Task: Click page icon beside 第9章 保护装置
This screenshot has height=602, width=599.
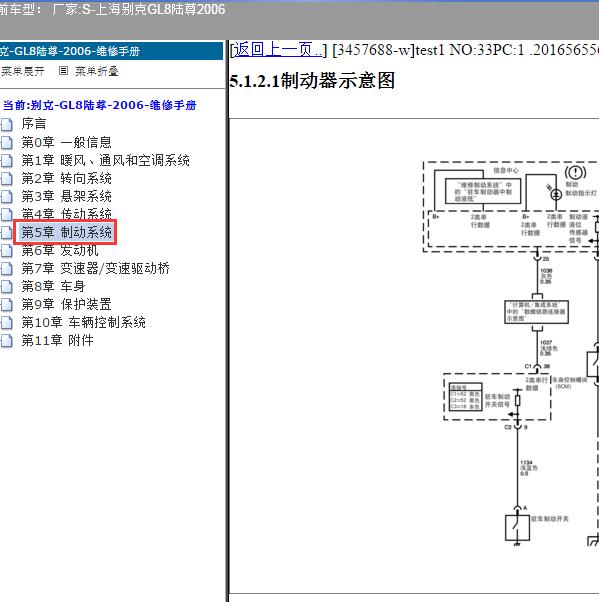Action: click(x=7, y=305)
